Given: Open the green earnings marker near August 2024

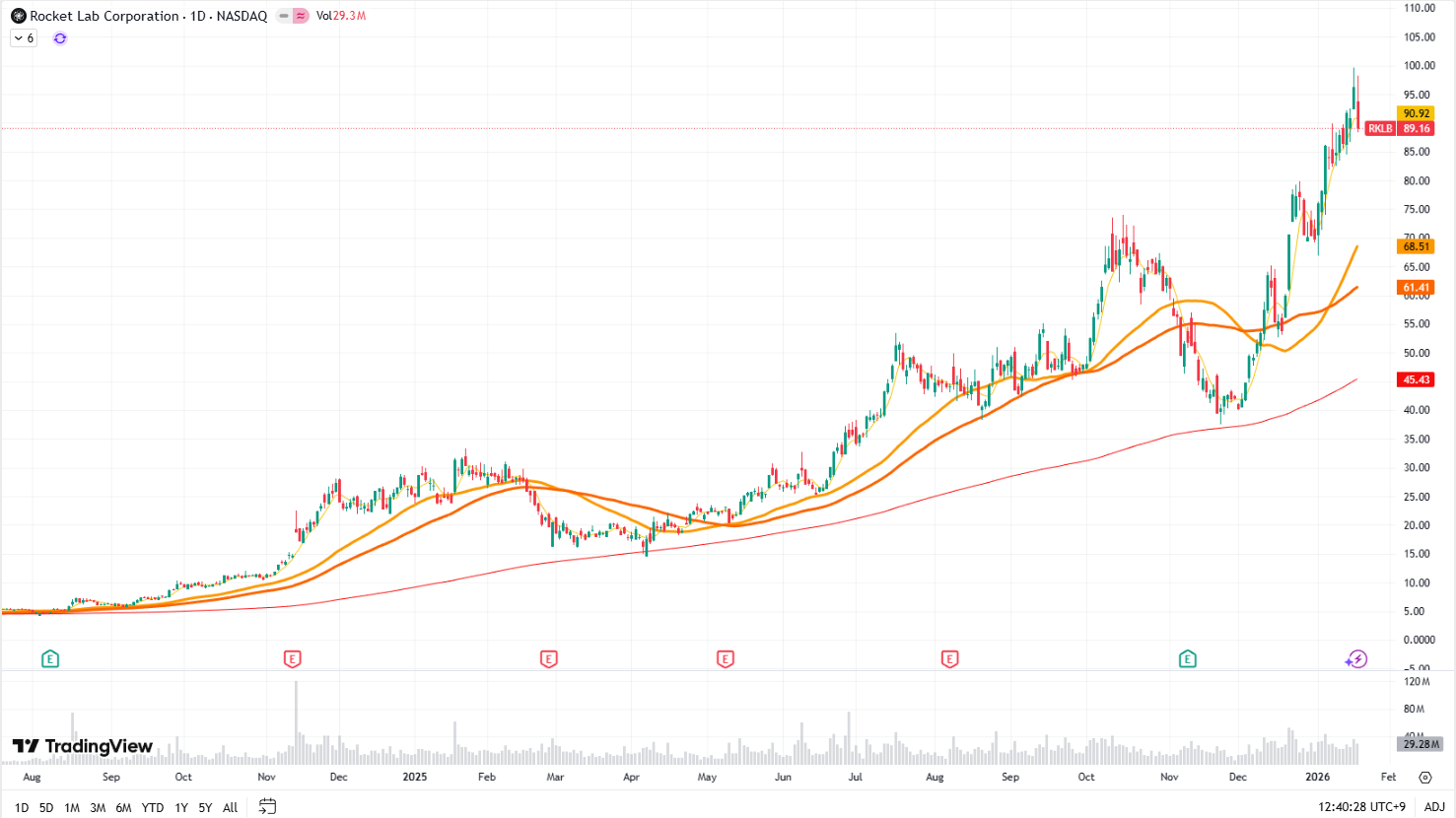Looking at the screenshot, I should pyautogui.click(x=50, y=658).
